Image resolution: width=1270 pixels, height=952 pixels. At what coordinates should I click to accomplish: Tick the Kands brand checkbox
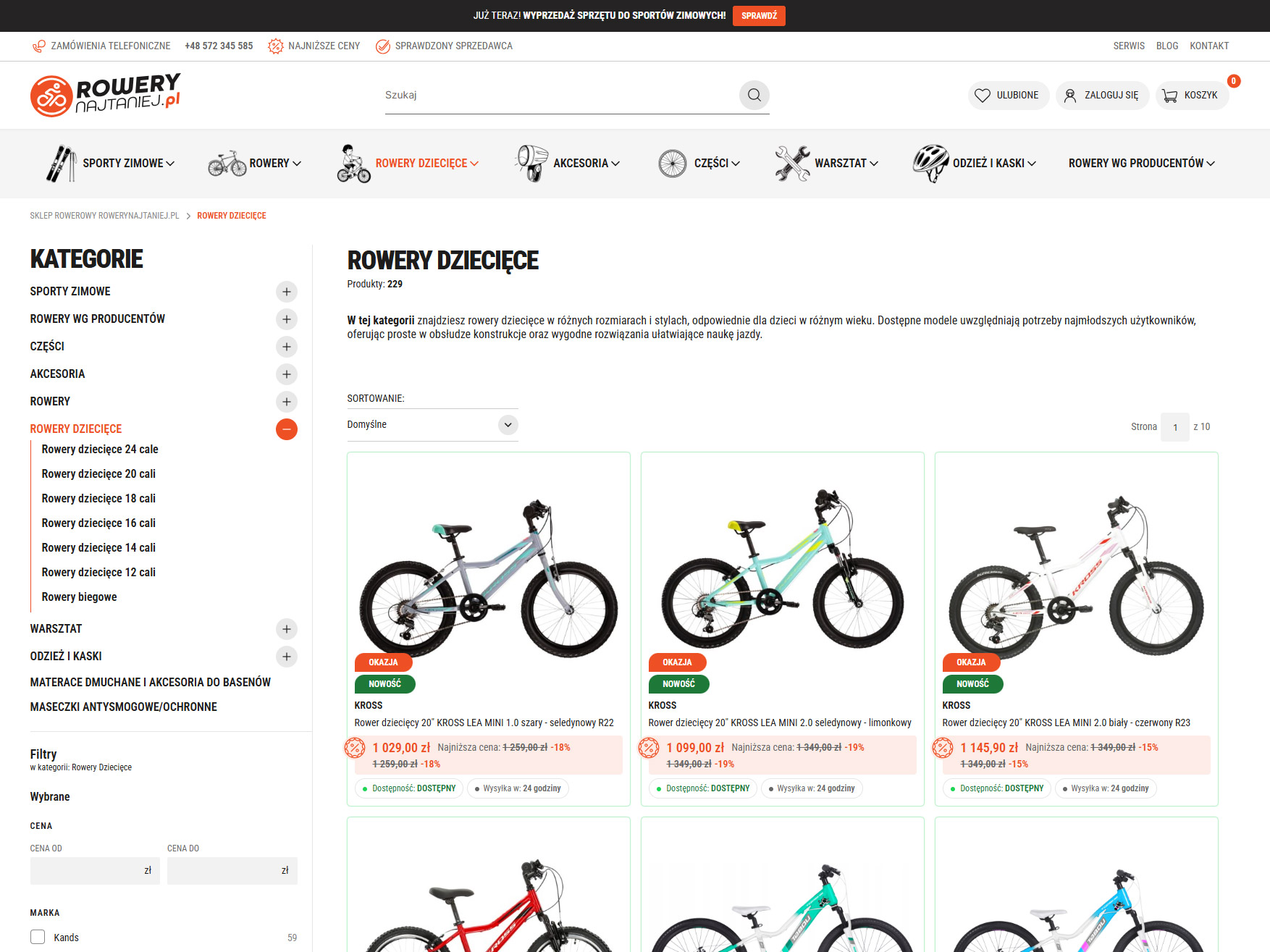(38, 937)
